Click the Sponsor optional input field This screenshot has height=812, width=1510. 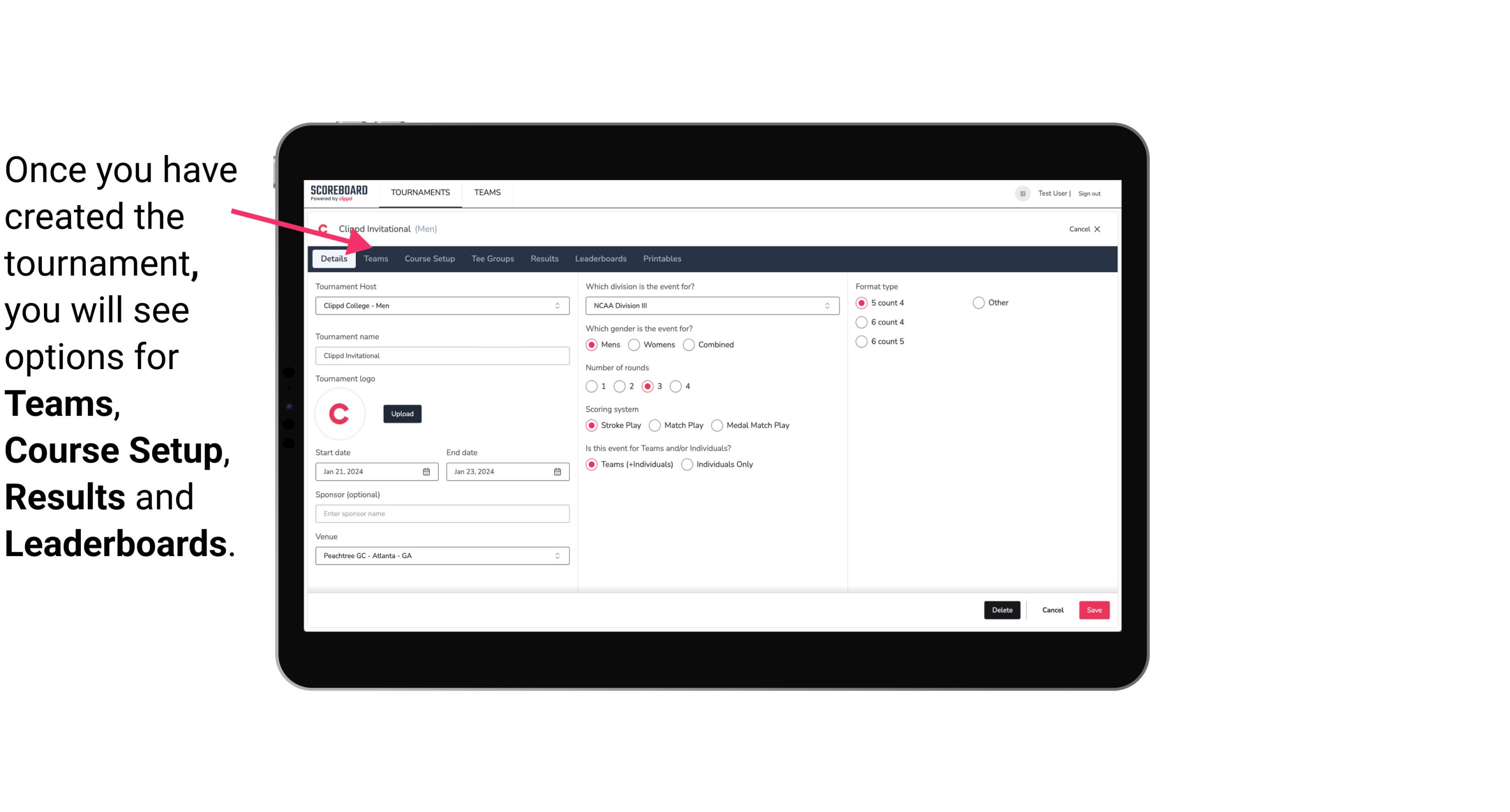pyautogui.click(x=442, y=513)
